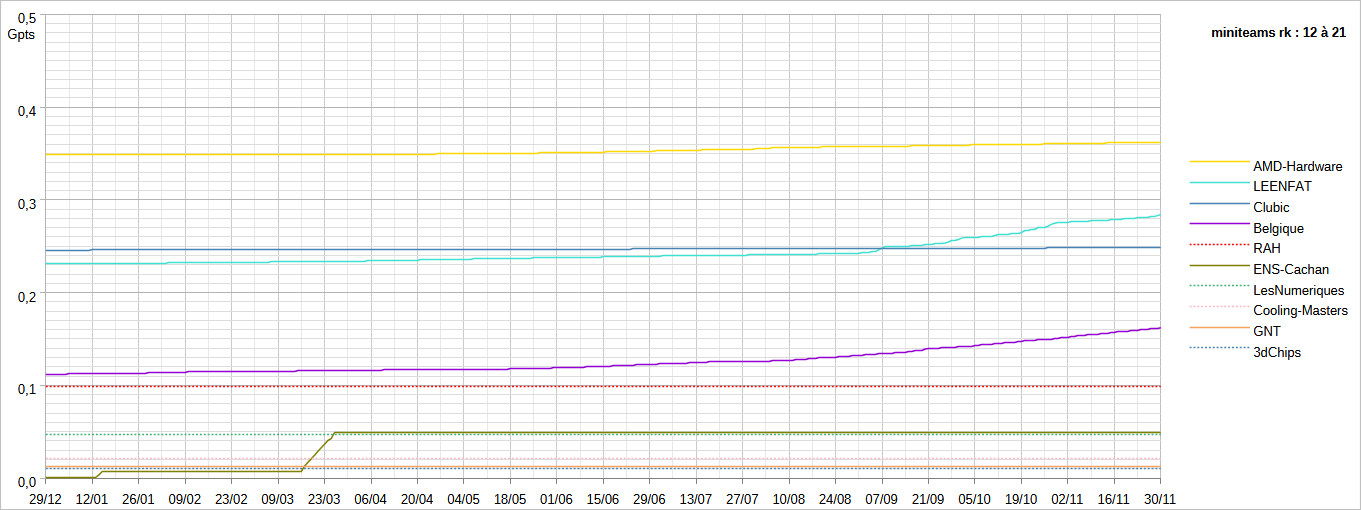Click the purple Belgique legend line swatch
Image resolution: width=1361 pixels, height=510 pixels.
pos(1218,223)
